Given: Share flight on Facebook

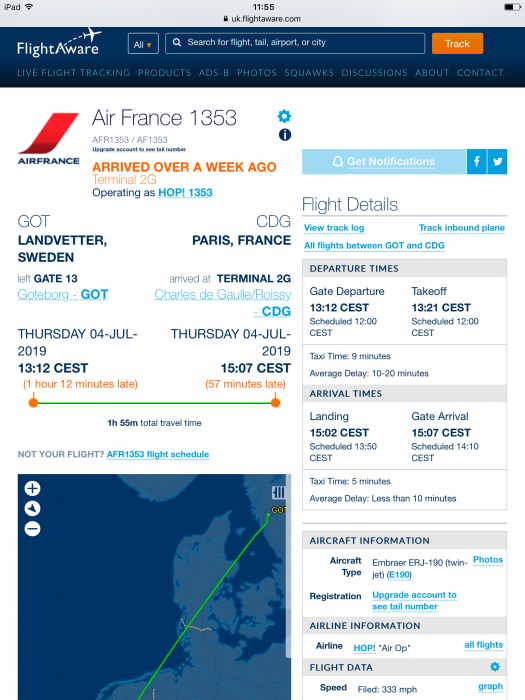Looking at the screenshot, I should point(476,162).
